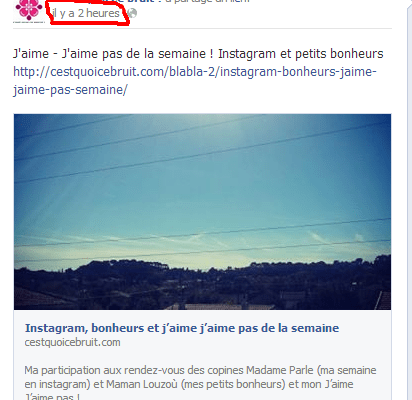This screenshot has height=400, width=412.
Task: Open the blue sky link preview photo
Action: coord(202,212)
